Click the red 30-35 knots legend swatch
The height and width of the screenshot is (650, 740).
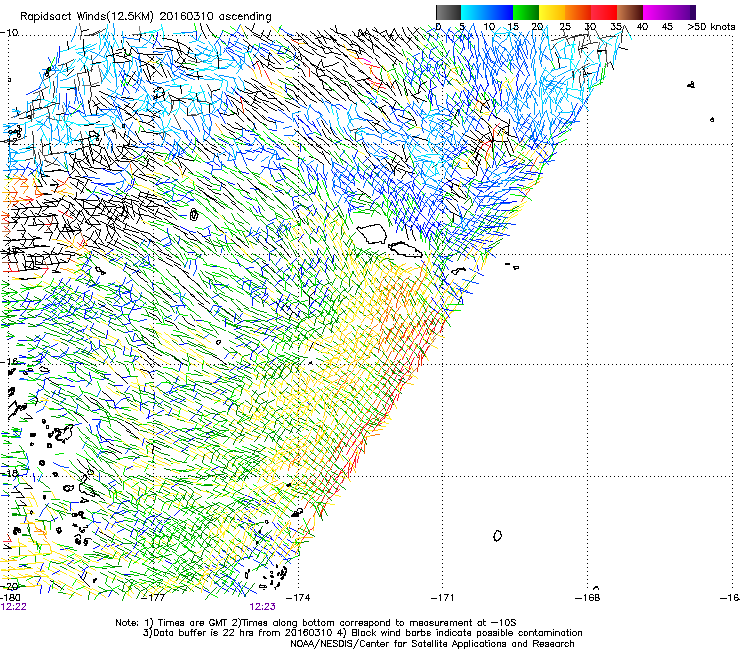[604, 12]
